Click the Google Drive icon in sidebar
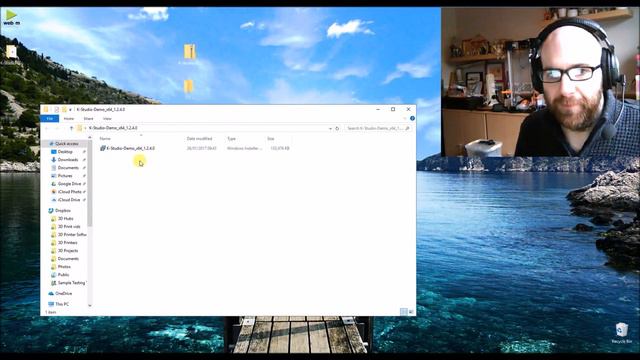 click(x=53, y=184)
